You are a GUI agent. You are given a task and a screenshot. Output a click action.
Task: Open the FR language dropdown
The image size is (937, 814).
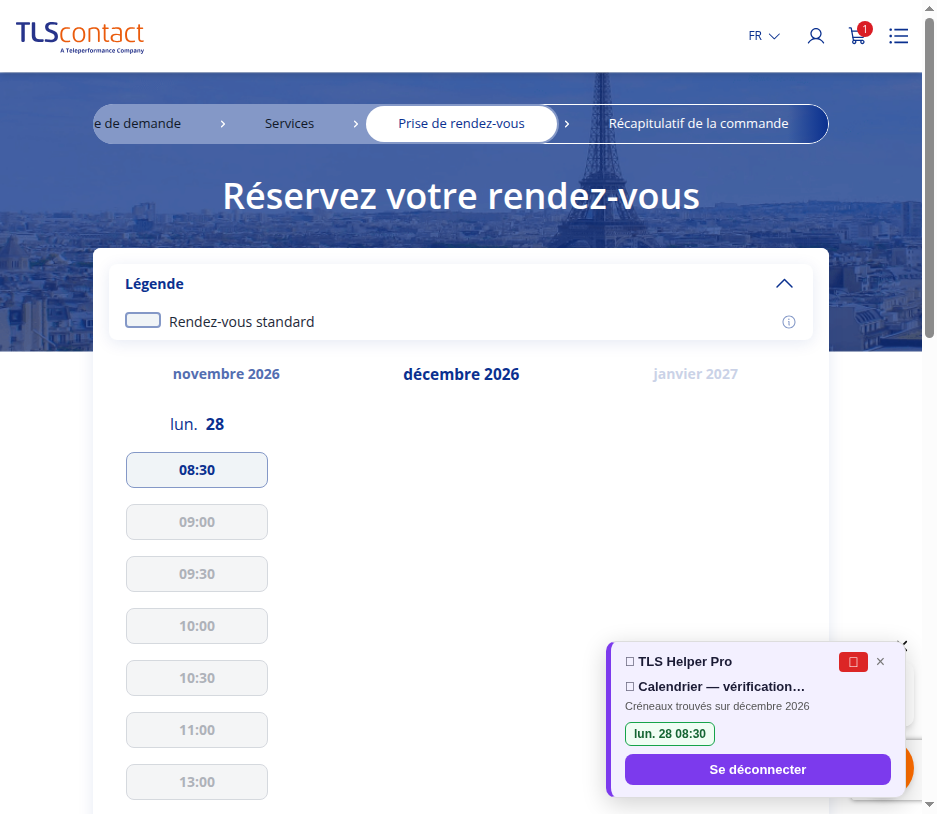(764, 36)
